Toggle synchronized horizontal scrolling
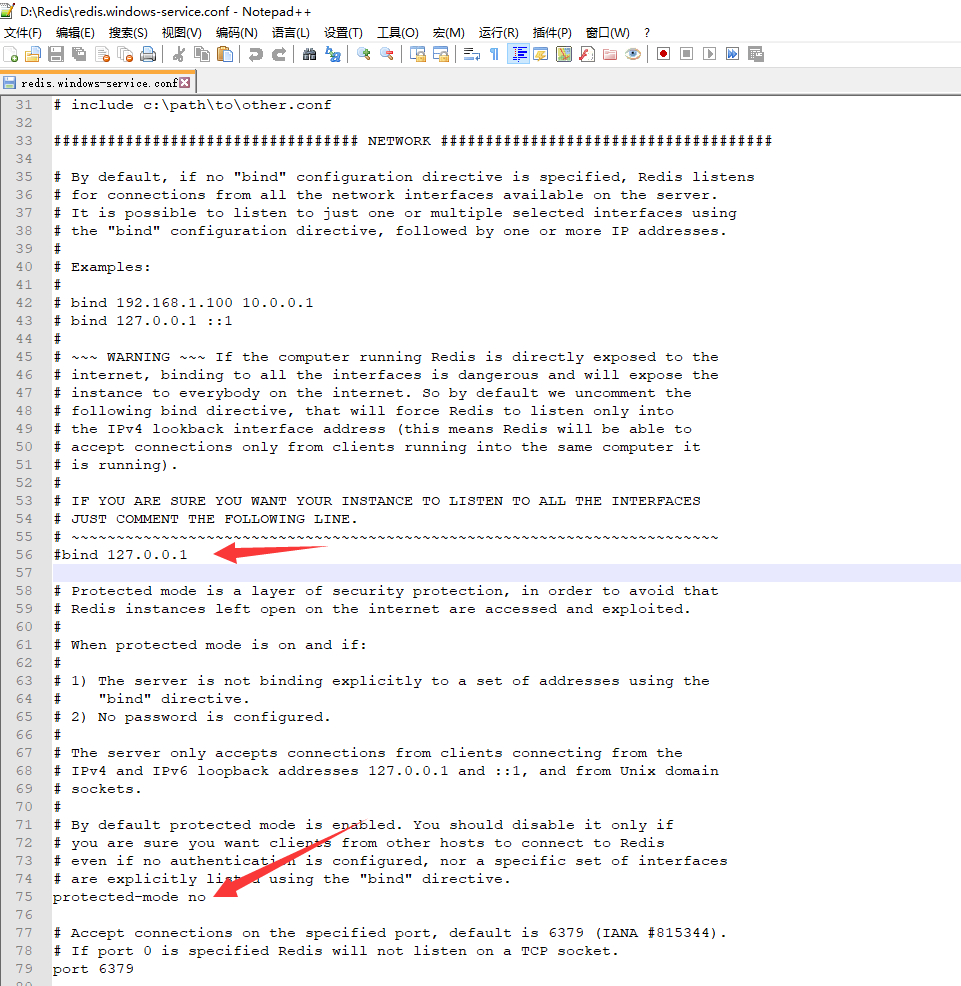The height and width of the screenshot is (986, 961). pos(441,55)
